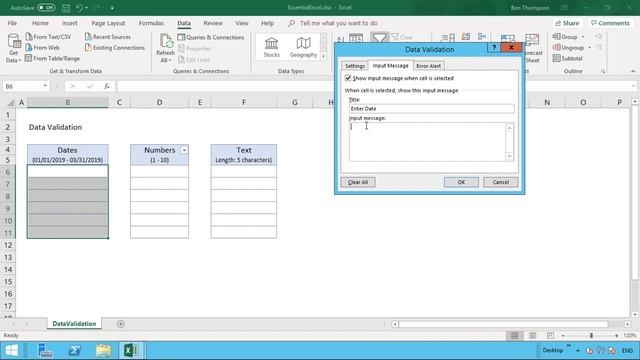Screen dimensions: 640x360
Task: Uncheck Show input message when cell selected
Action: [x=348, y=78]
